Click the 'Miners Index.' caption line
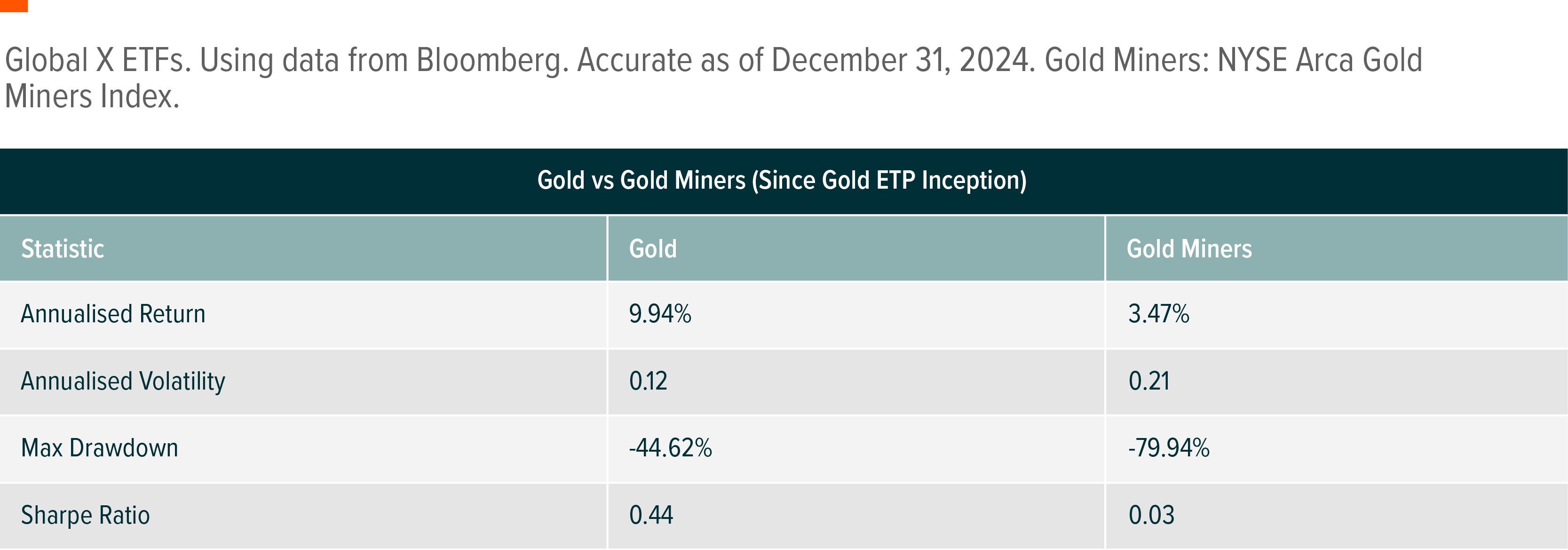 point(92,97)
